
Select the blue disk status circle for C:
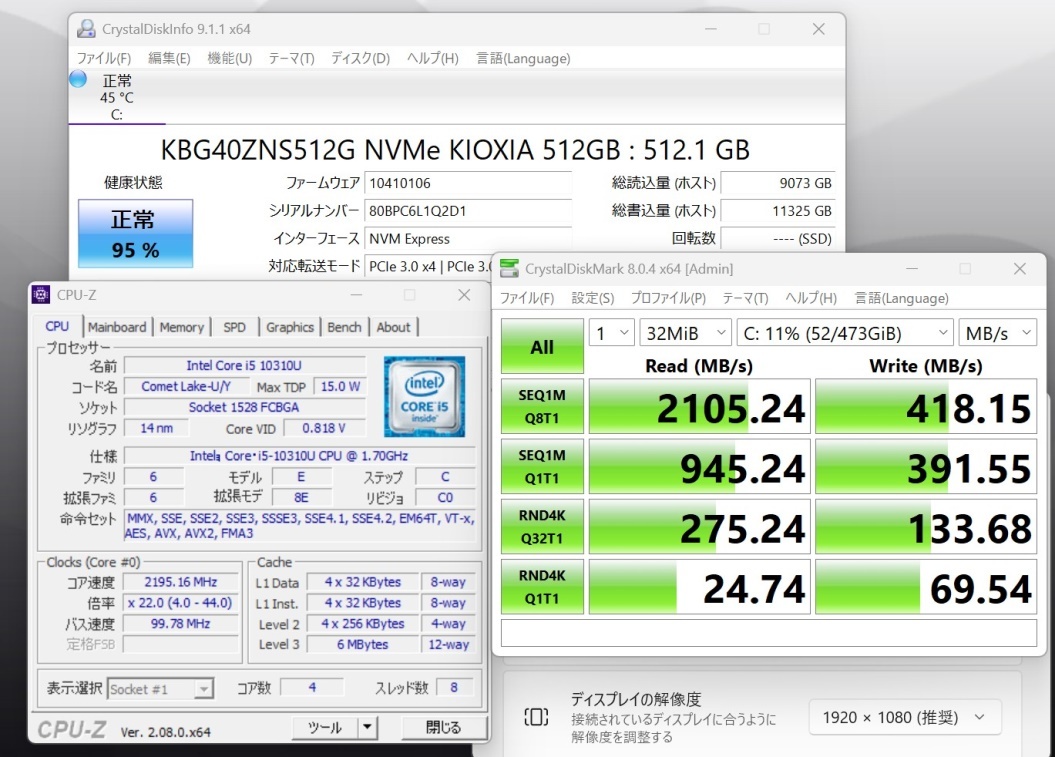tap(78, 79)
